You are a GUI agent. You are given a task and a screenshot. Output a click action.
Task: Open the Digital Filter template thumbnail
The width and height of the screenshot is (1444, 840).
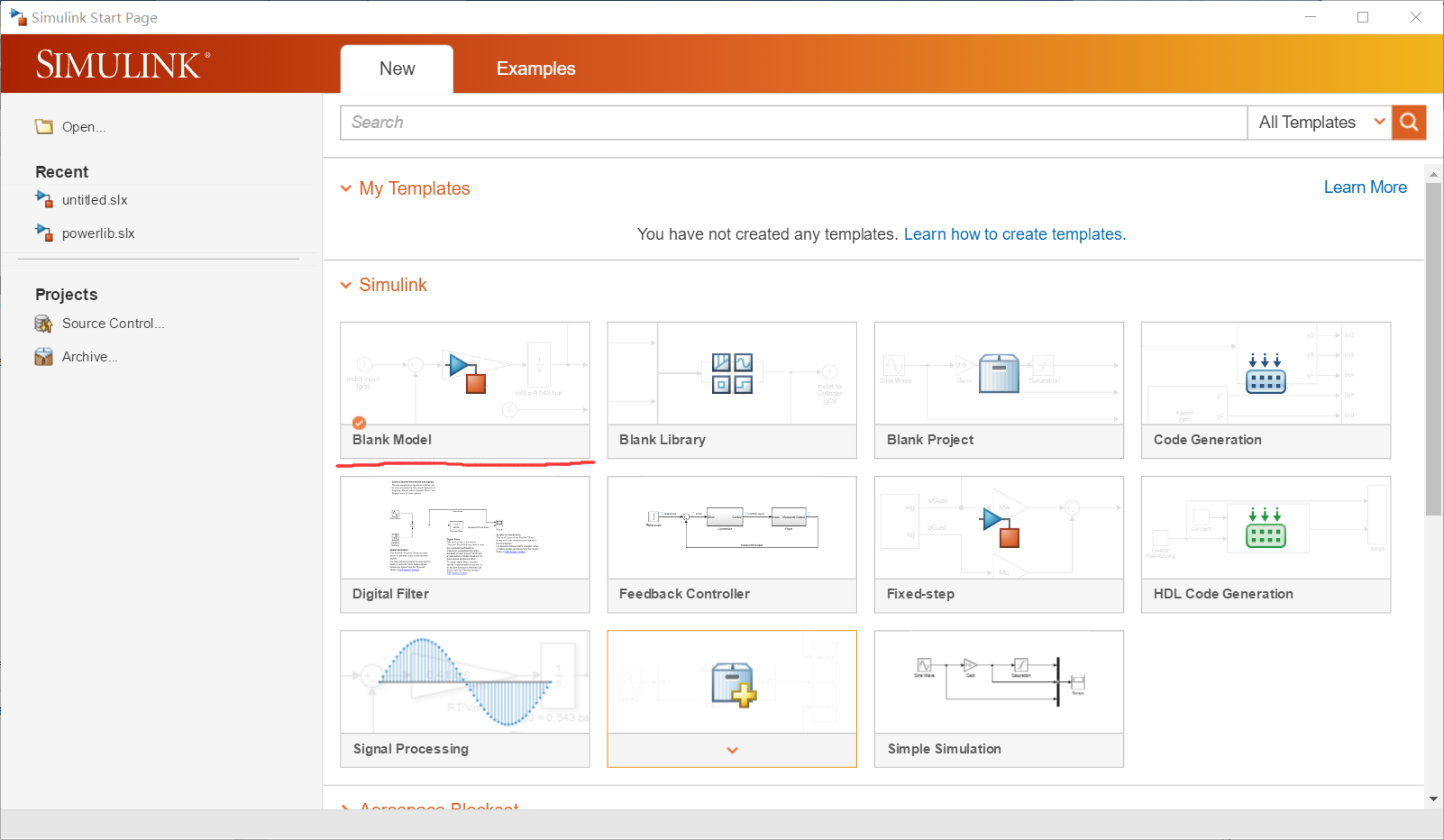[465, 528]
